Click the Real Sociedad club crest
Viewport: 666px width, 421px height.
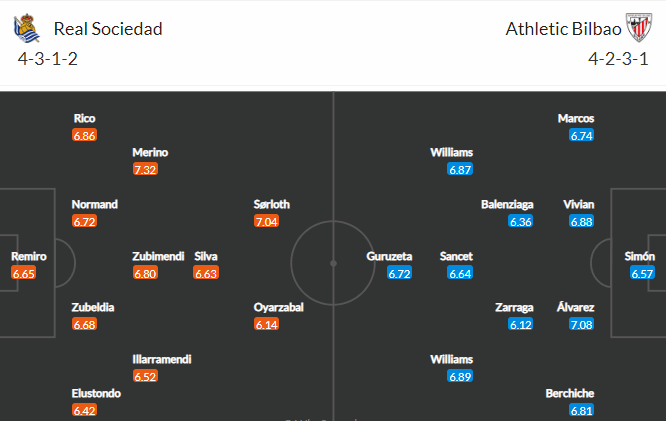coord(27,28)
